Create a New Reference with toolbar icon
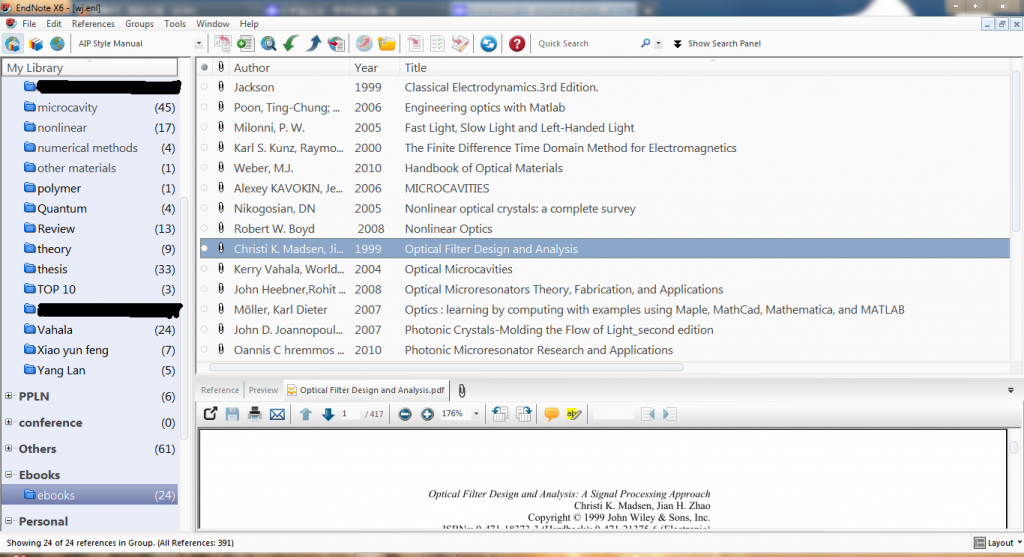 pyautogui.click(x=246, y=44)
